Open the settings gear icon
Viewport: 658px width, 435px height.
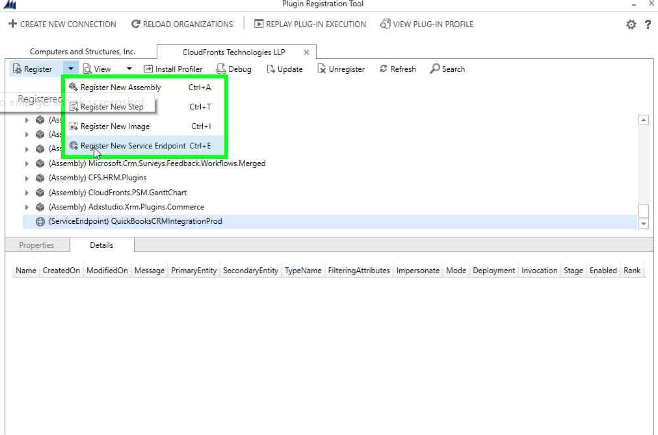[x=631, y=25]
